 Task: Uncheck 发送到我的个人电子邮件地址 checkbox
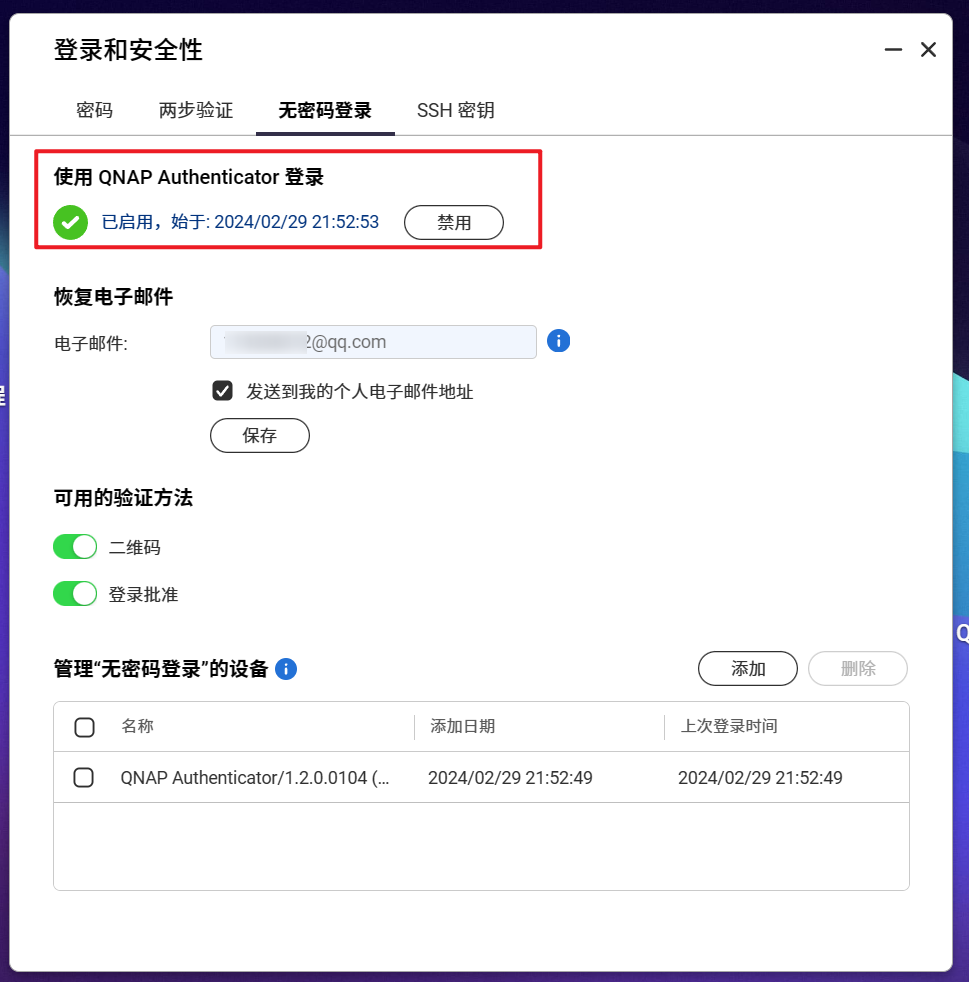point(222,391)
